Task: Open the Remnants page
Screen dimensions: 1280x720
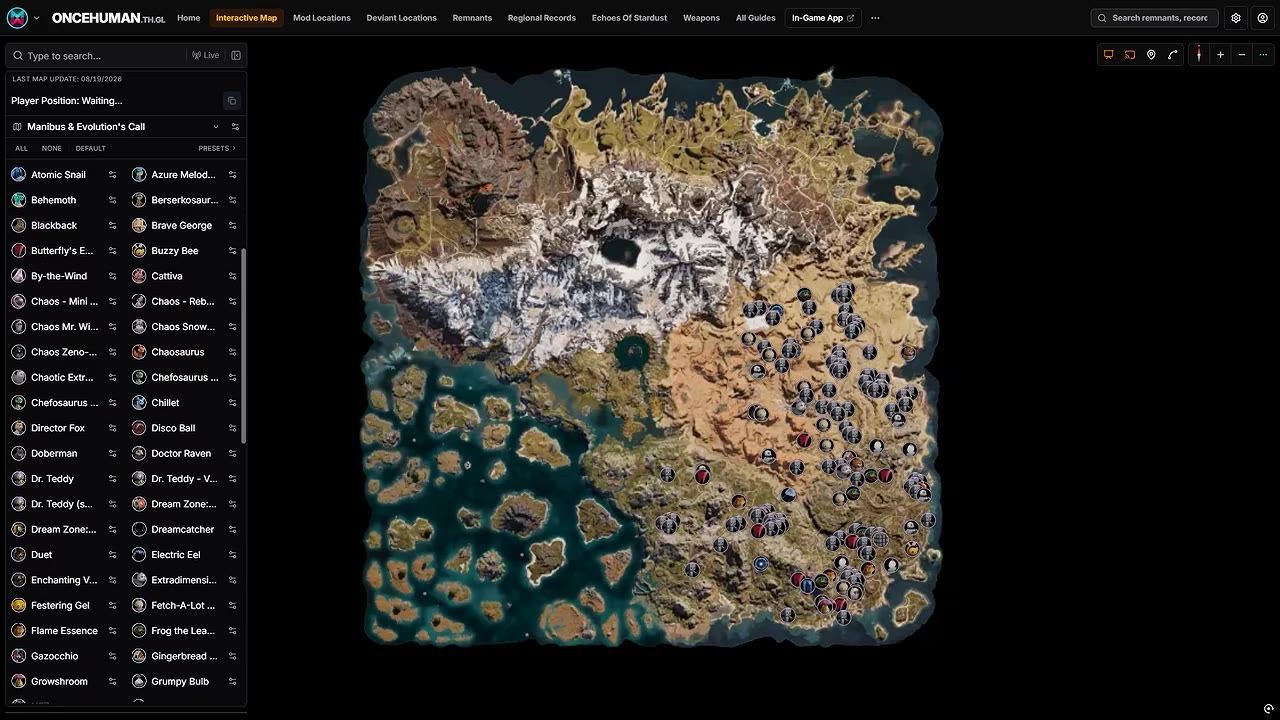Action: coord(472,18)
